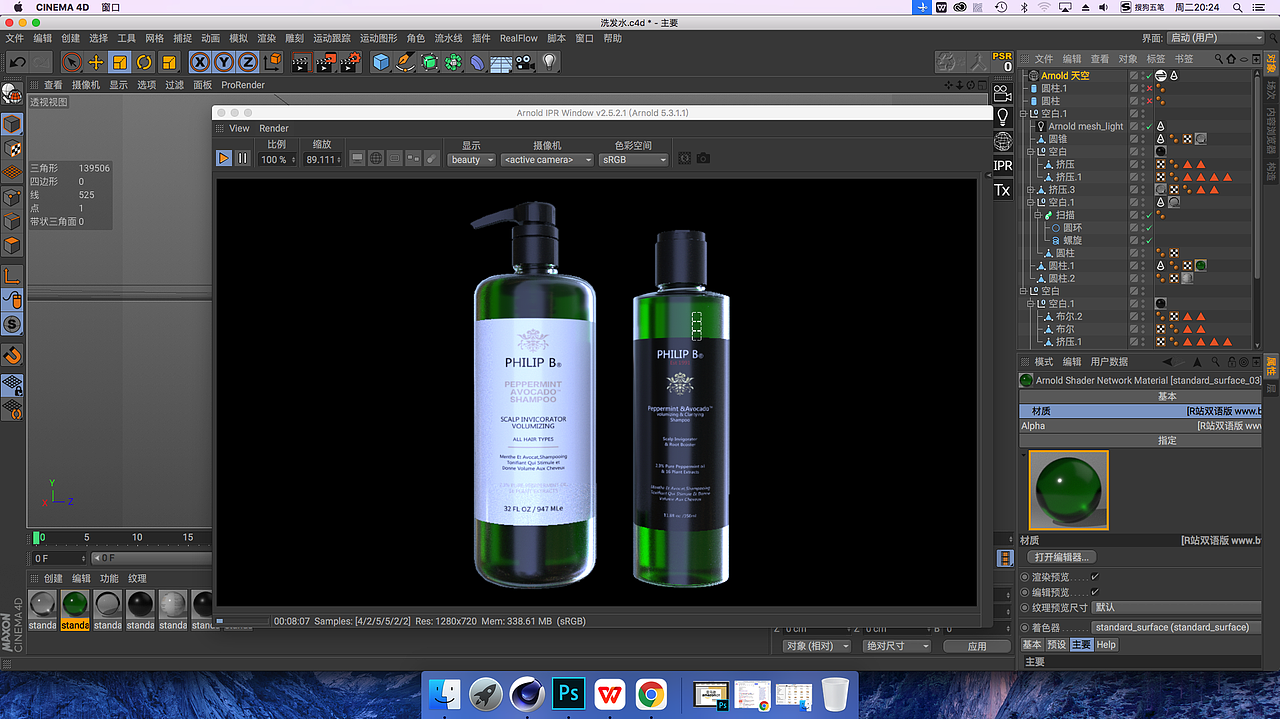
Task: Click the Floor grid icon in toolbar
Action: (x=501, y=63)
